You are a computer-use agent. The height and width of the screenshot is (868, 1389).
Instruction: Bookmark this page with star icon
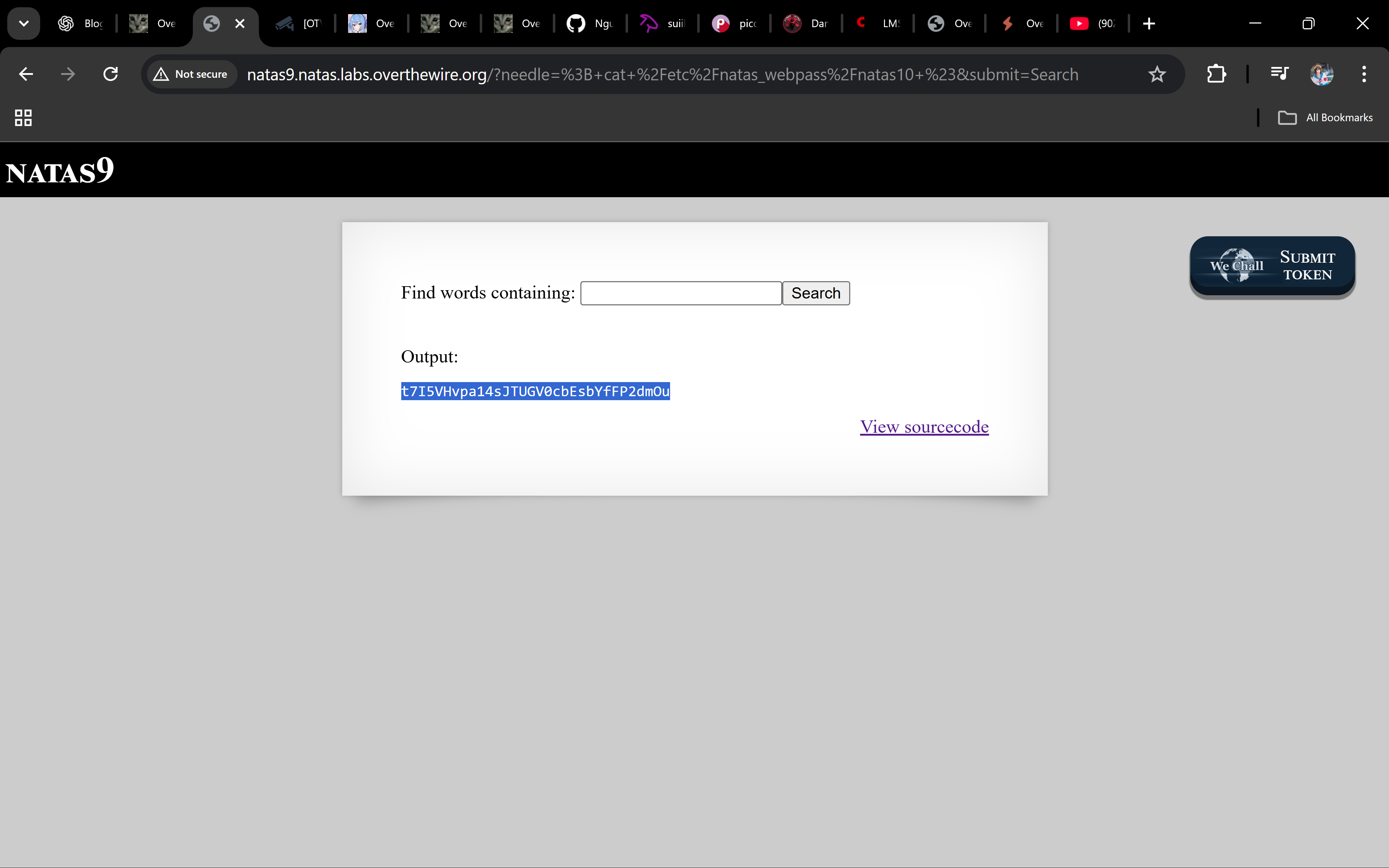click(x=1157, y=74)
